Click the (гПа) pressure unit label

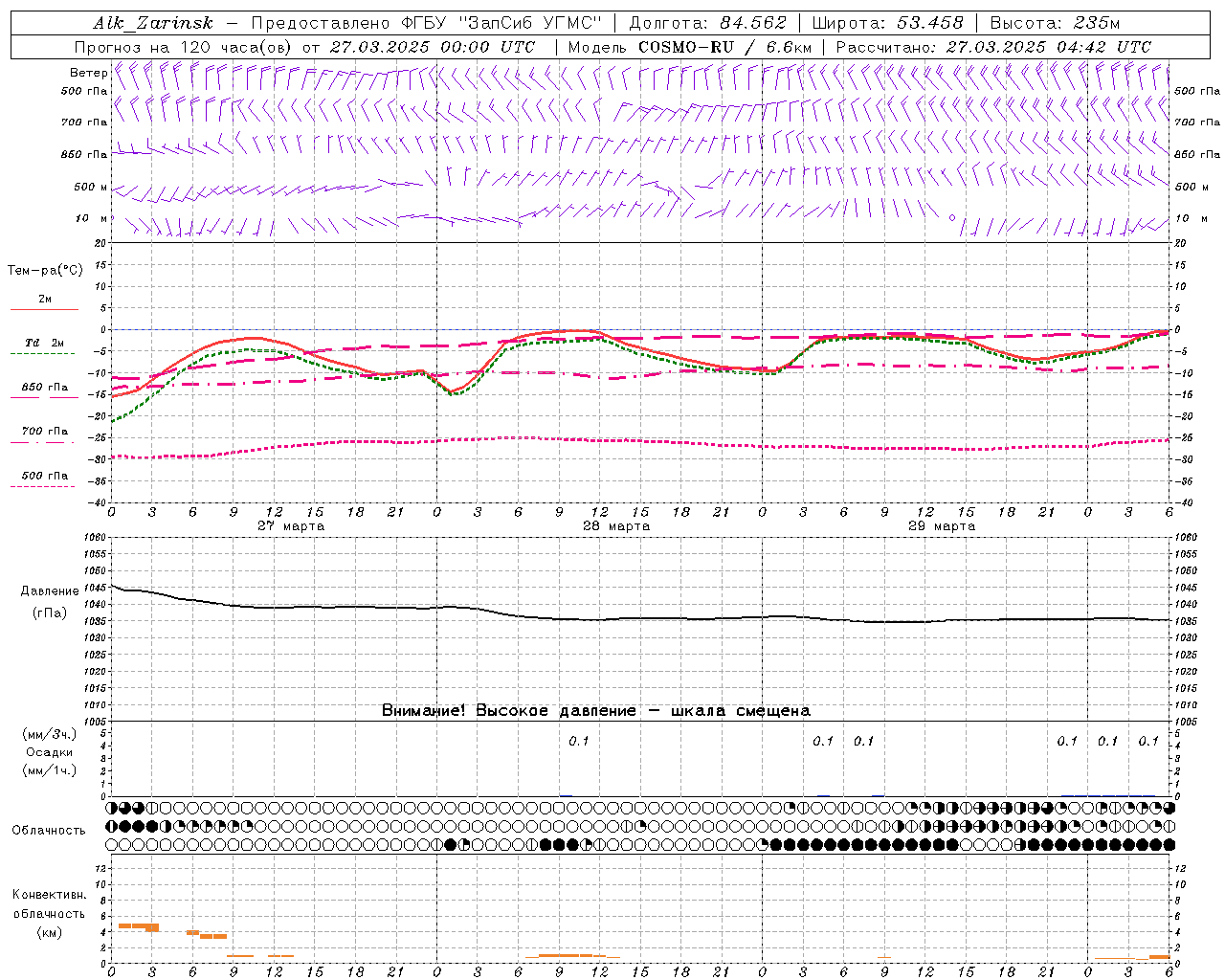coord(49,613)
